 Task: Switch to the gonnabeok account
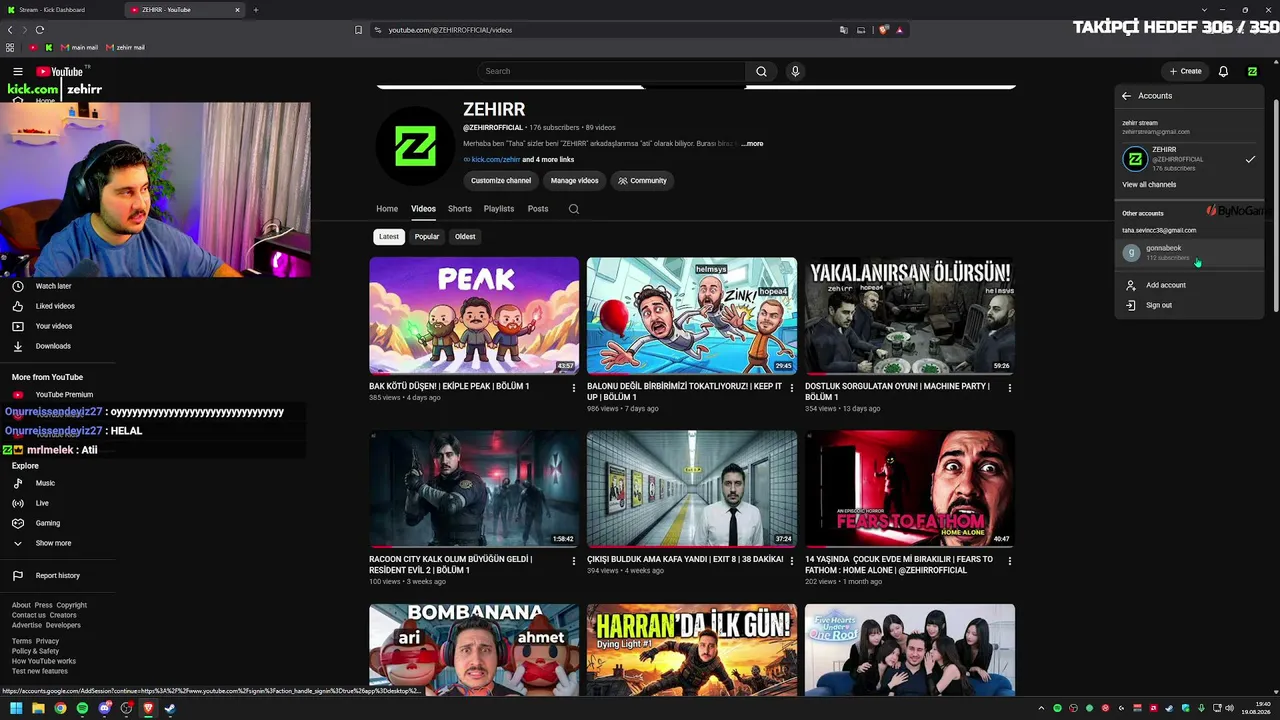[x=1189, y=253]
